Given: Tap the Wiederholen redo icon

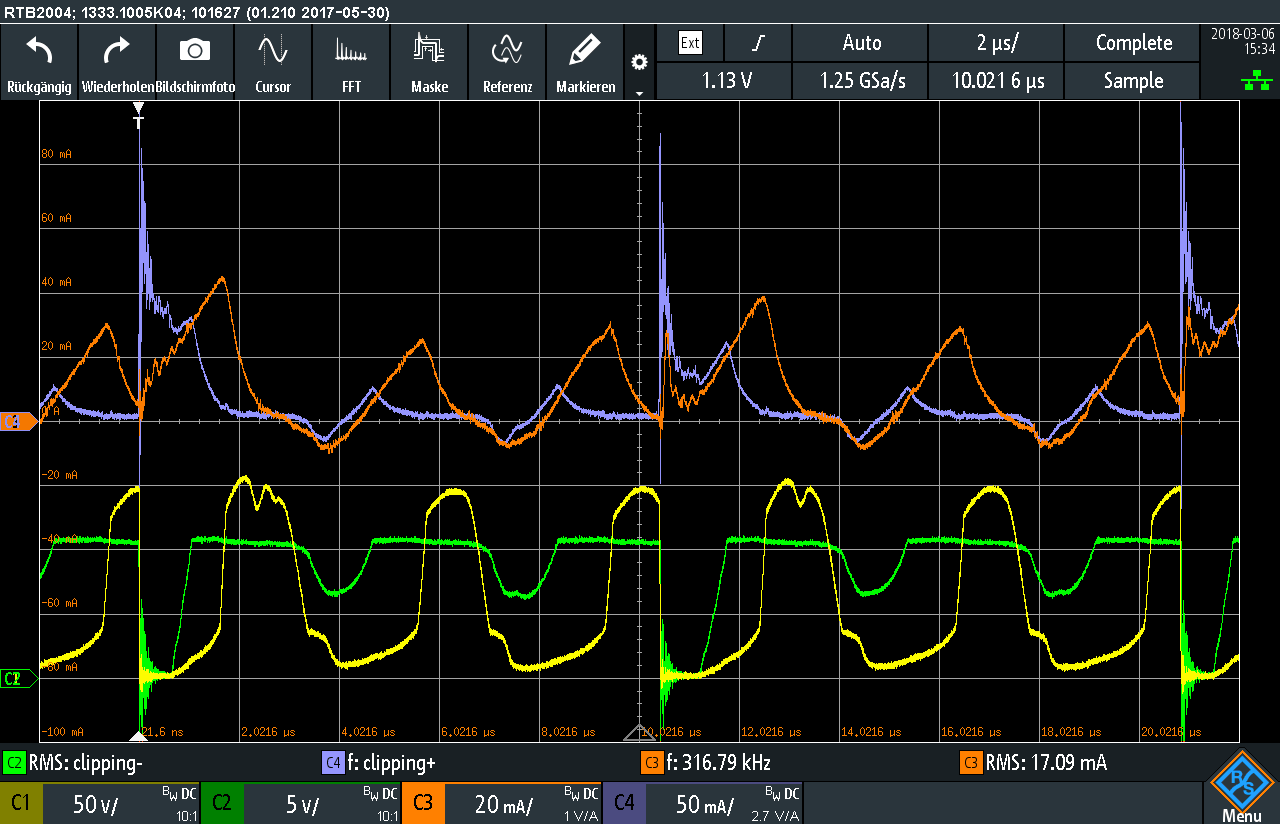Looking at the screenshot, I should coord(117,62).
